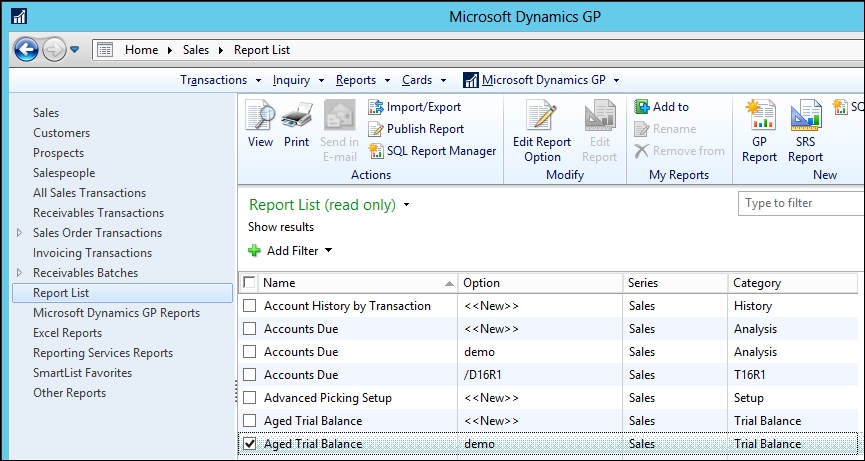Click Home in the breadcrumb
Viewport: 865px width, 461px height.
[x=141, y=50]
